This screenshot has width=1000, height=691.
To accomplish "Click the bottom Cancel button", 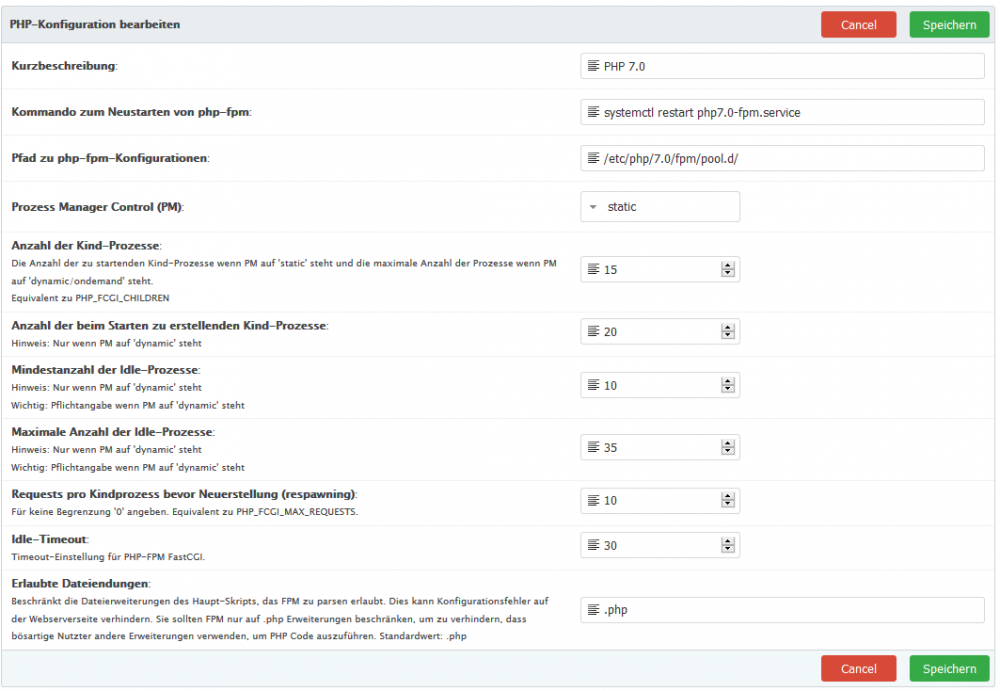I will pos(858,668).
